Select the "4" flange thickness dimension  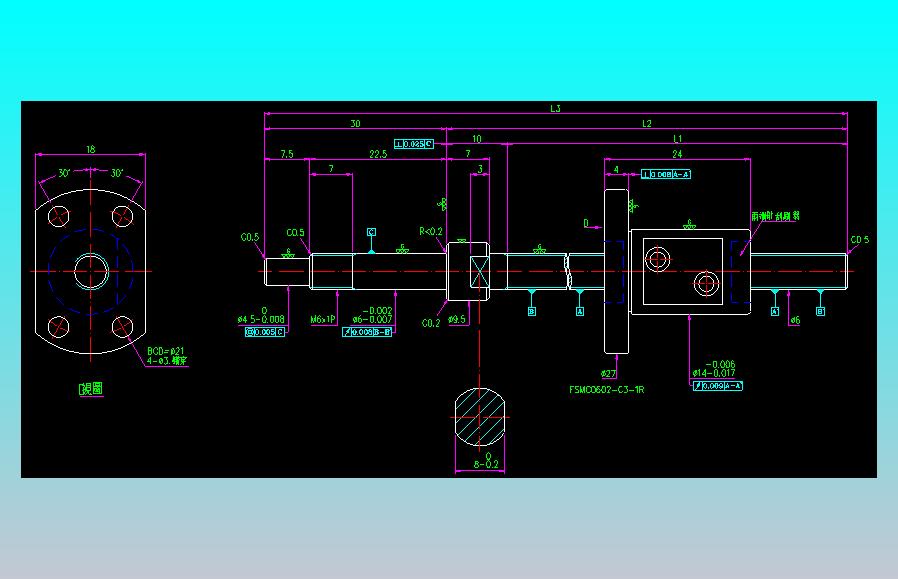[x=616, y=170]
